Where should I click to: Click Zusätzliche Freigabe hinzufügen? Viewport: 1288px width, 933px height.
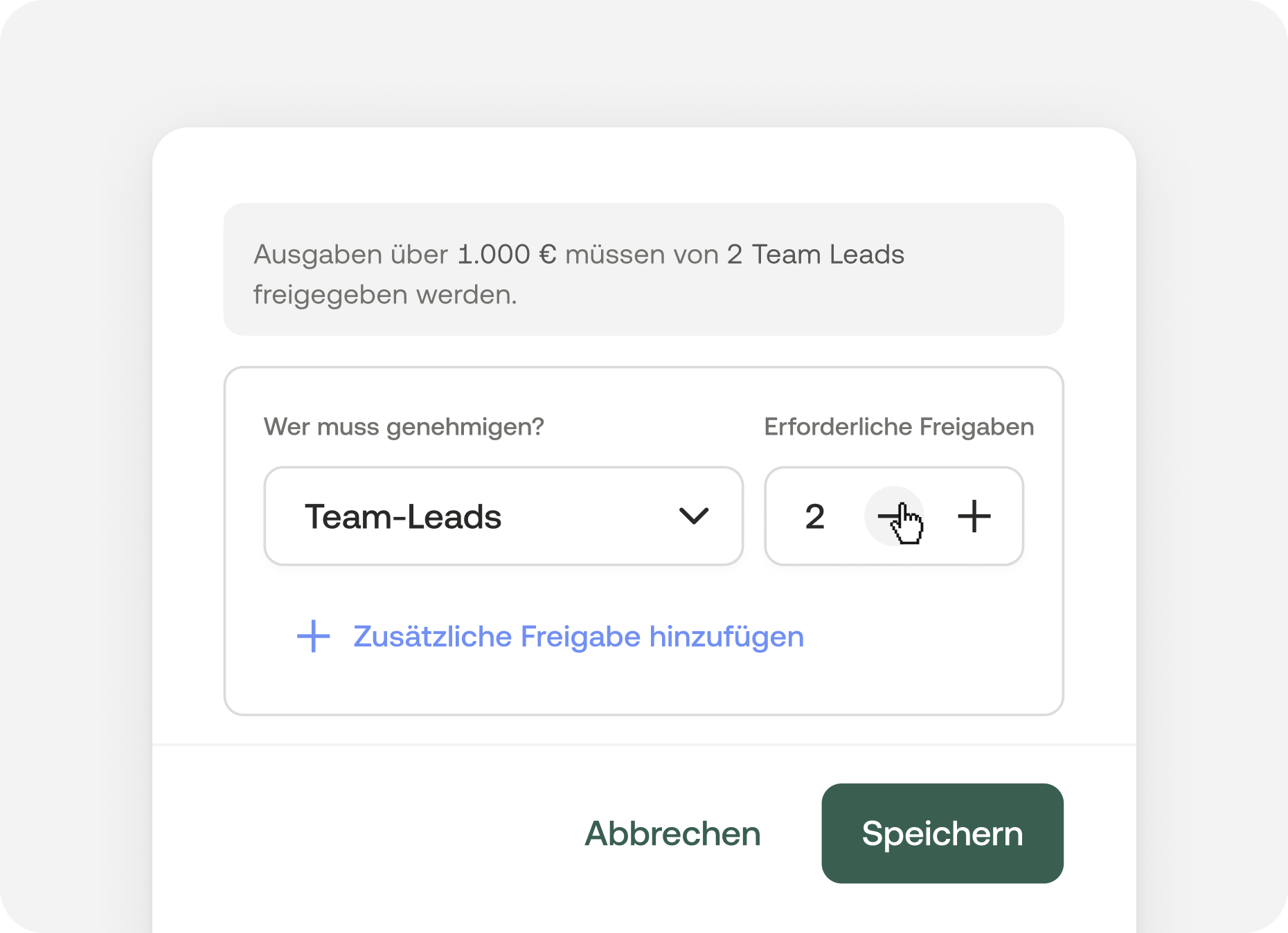[578, 637]
